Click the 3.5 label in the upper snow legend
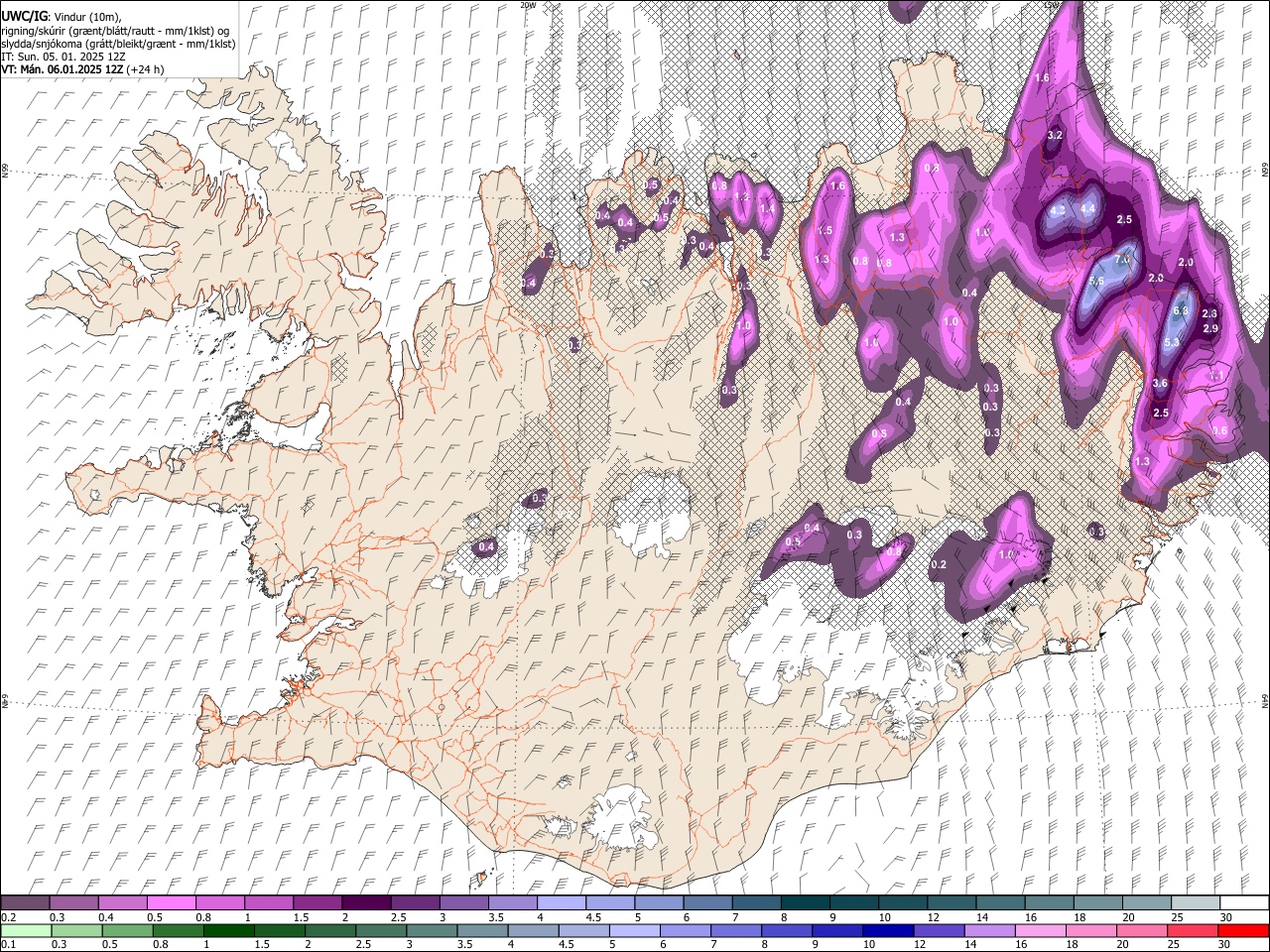 [x=495, y=917]
